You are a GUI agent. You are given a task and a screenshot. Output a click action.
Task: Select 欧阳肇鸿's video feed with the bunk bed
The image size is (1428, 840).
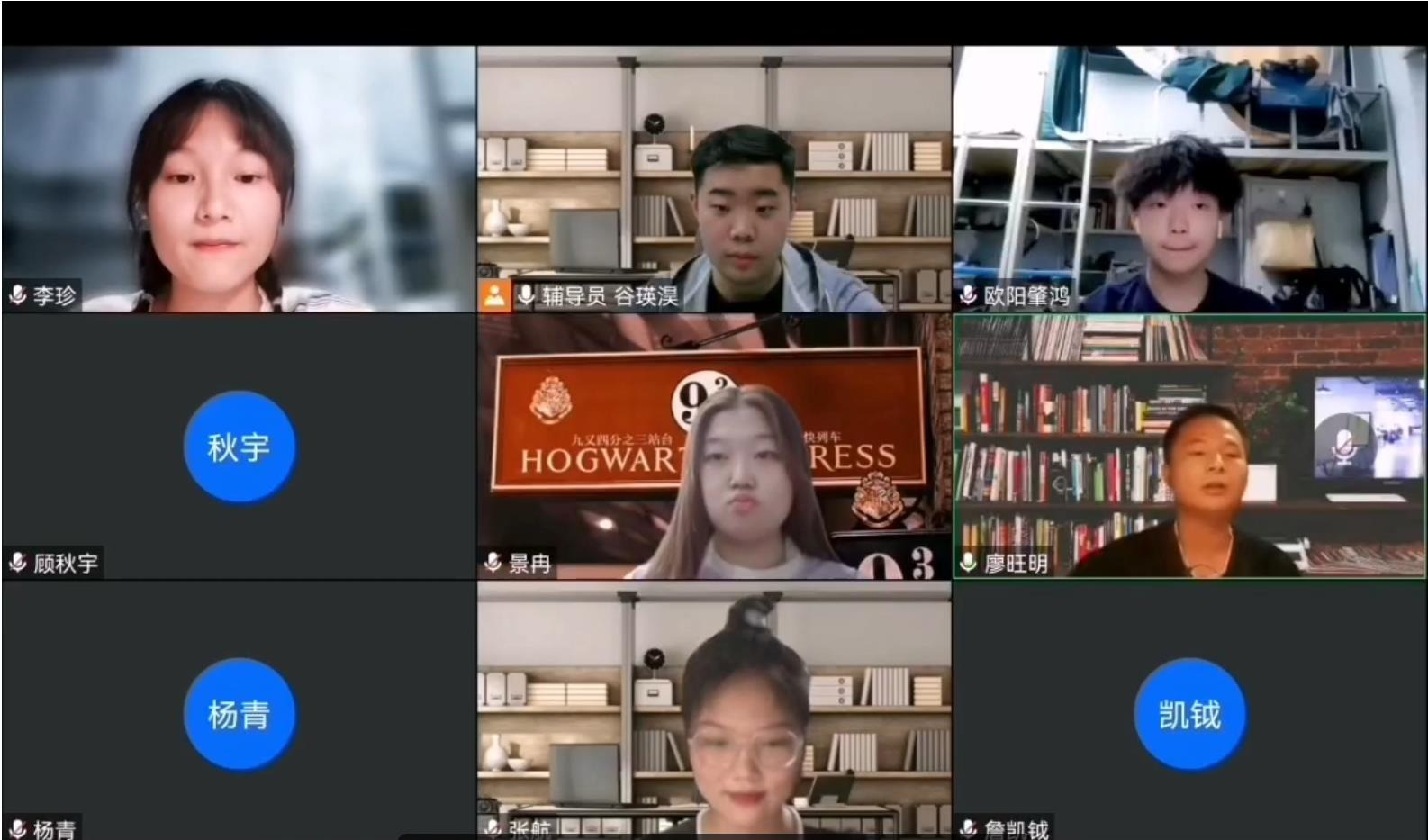click(1189, 179)
